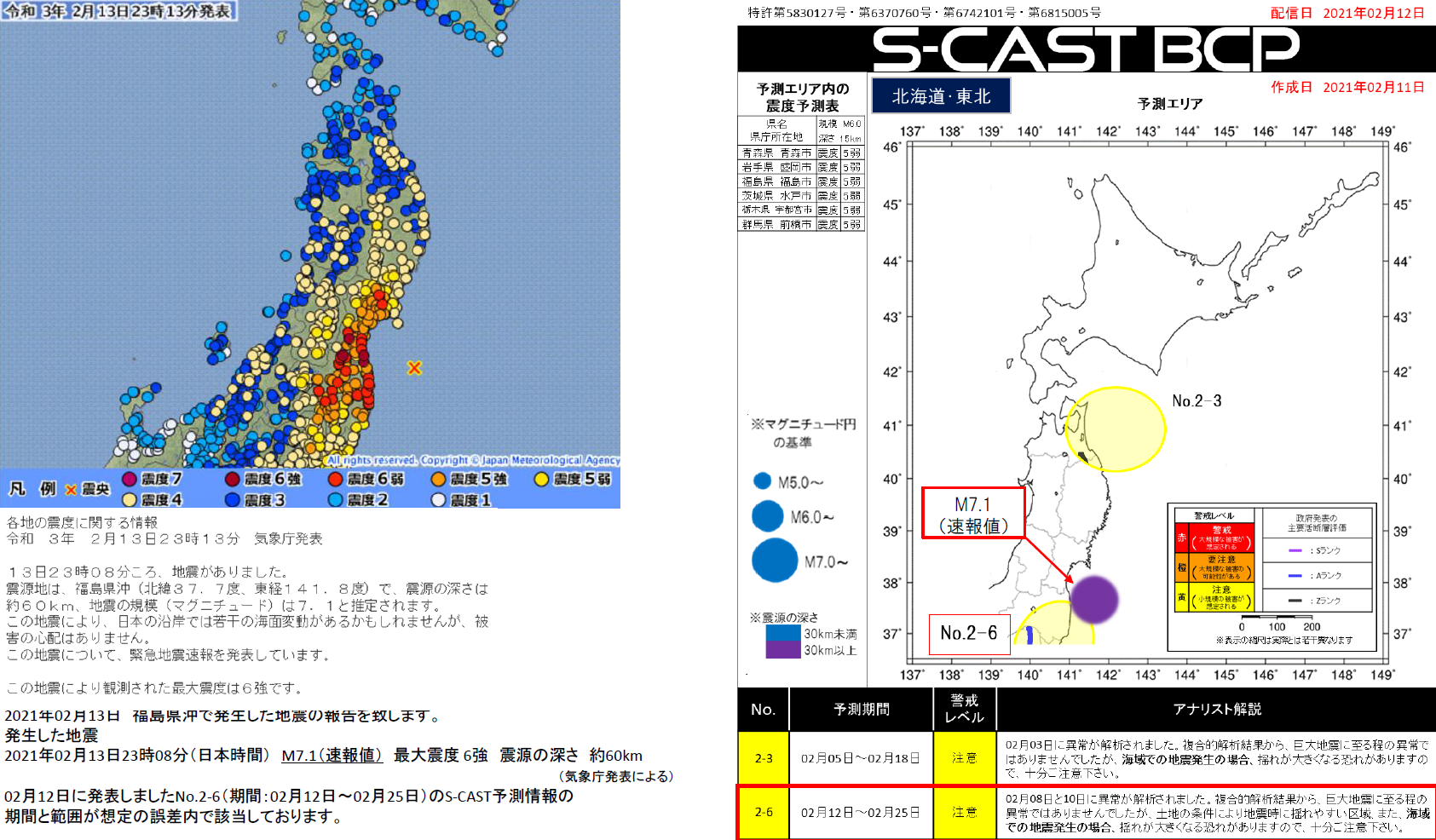
Task: Click the 茨城県 水戸市 table row
Action: tap(801, 196)
